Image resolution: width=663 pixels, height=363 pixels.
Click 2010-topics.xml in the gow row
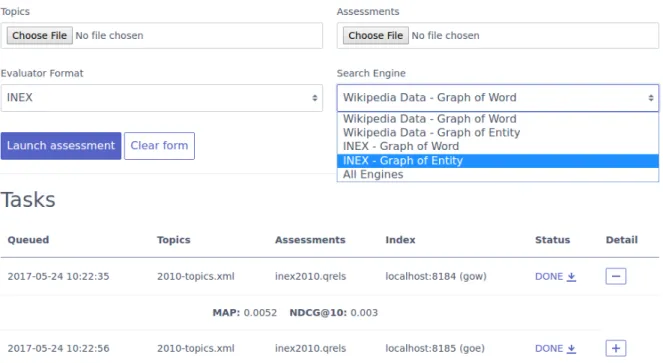tap(196, 277)
